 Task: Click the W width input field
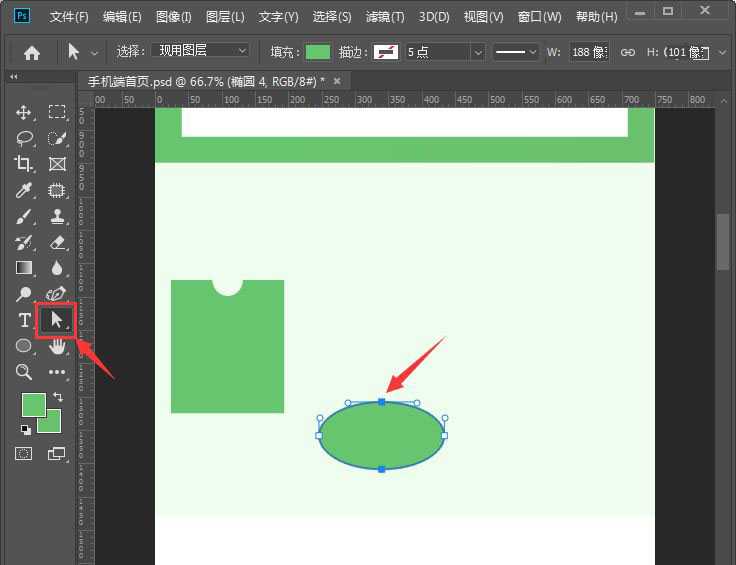point(590,52)
